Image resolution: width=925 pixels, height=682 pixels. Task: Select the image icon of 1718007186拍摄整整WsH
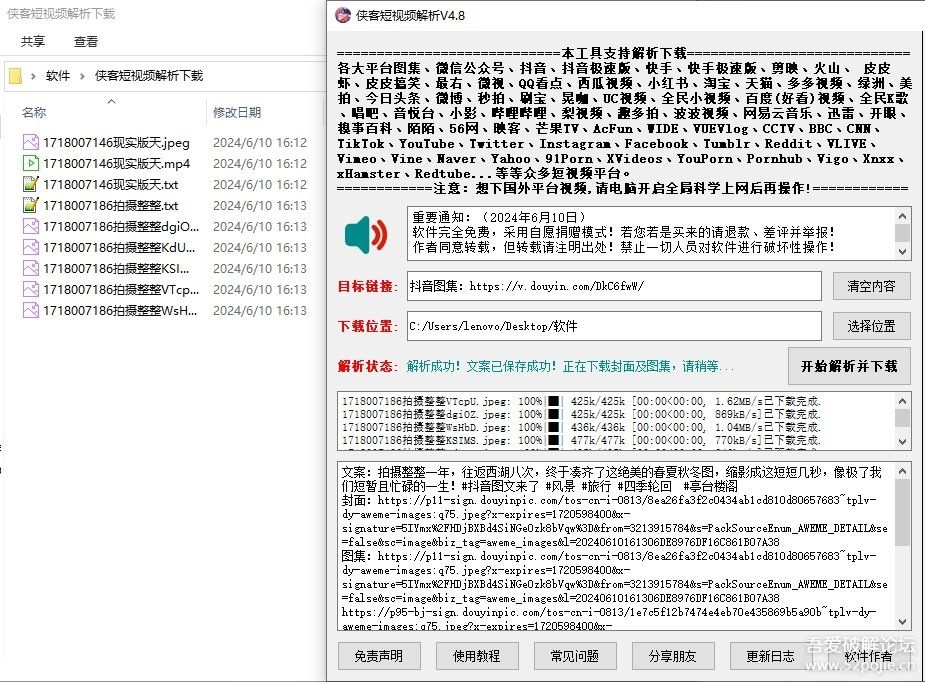[31, 310]
